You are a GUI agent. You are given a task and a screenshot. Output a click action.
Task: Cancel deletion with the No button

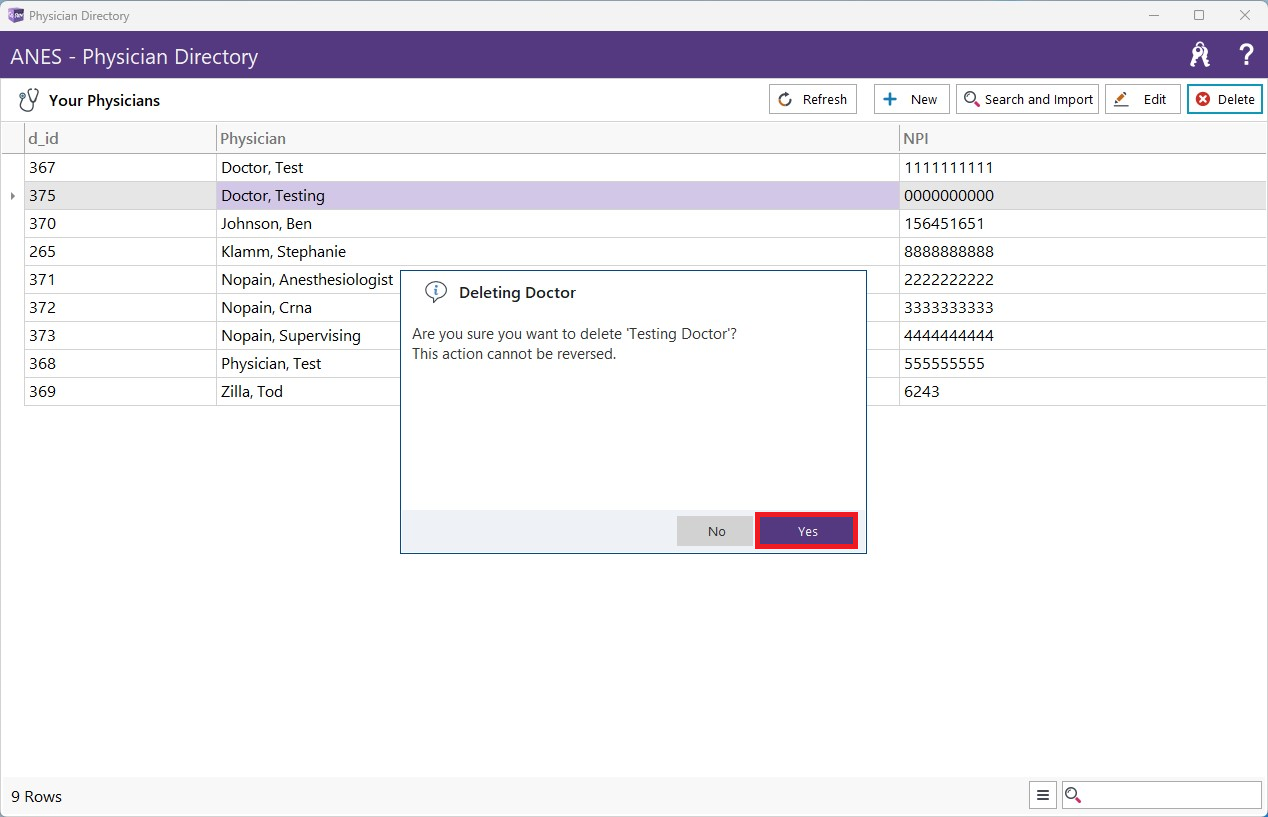[x=715, y=531]
